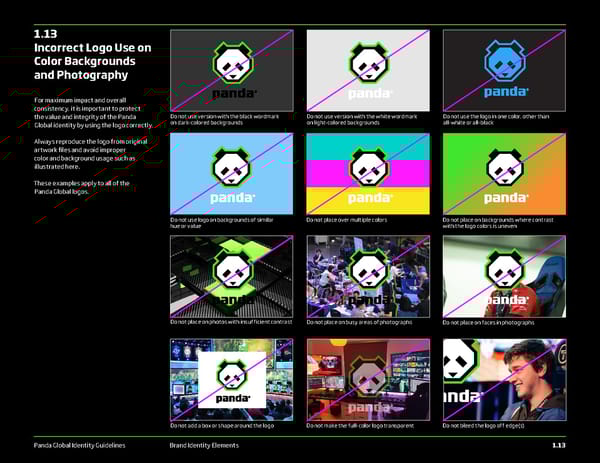Select the insufficient contrast photo example
This screenshot has width=600, height=463.
(232, 277)
